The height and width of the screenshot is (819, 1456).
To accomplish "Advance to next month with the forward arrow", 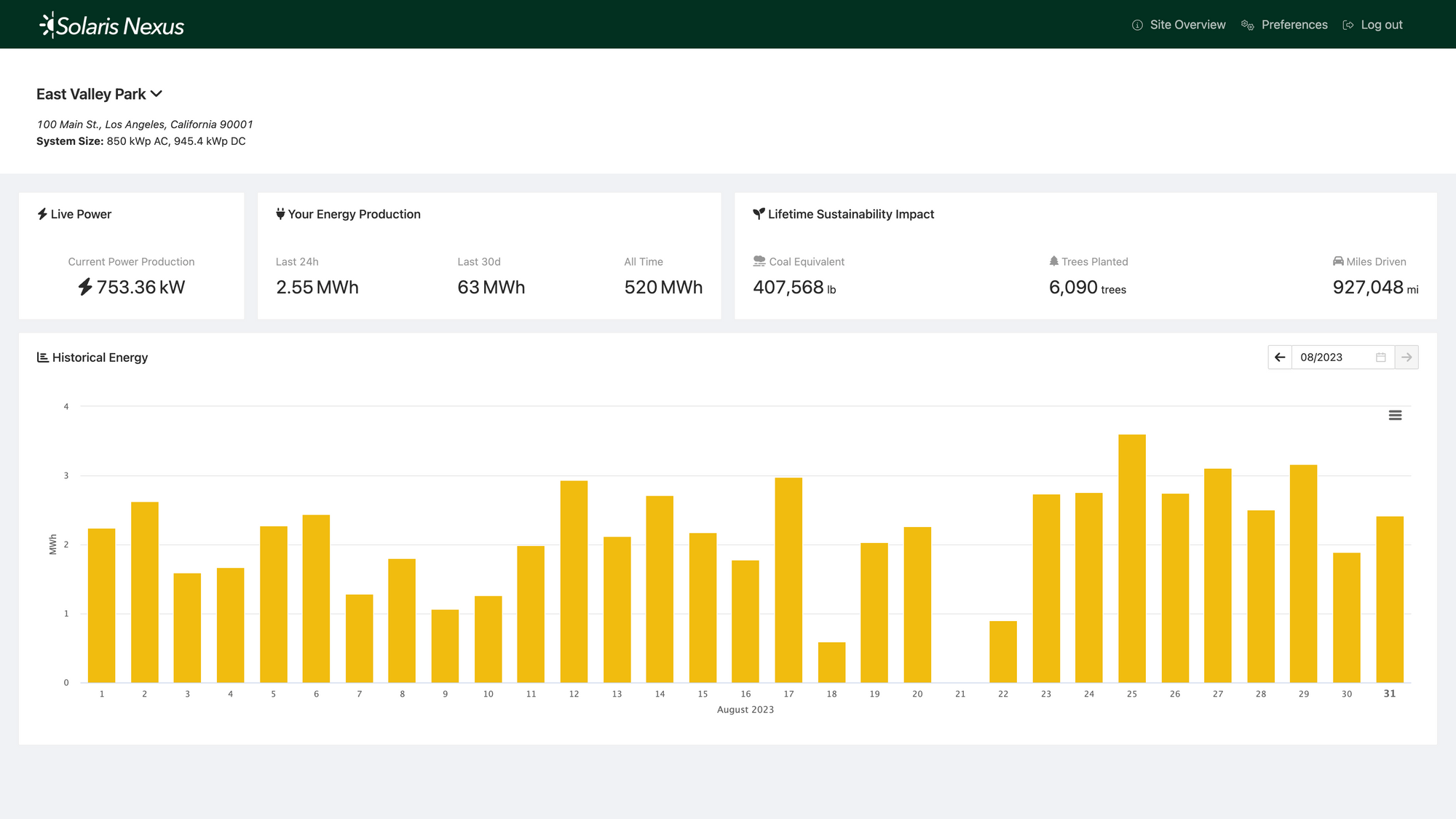I will (x=1406, y=357).
